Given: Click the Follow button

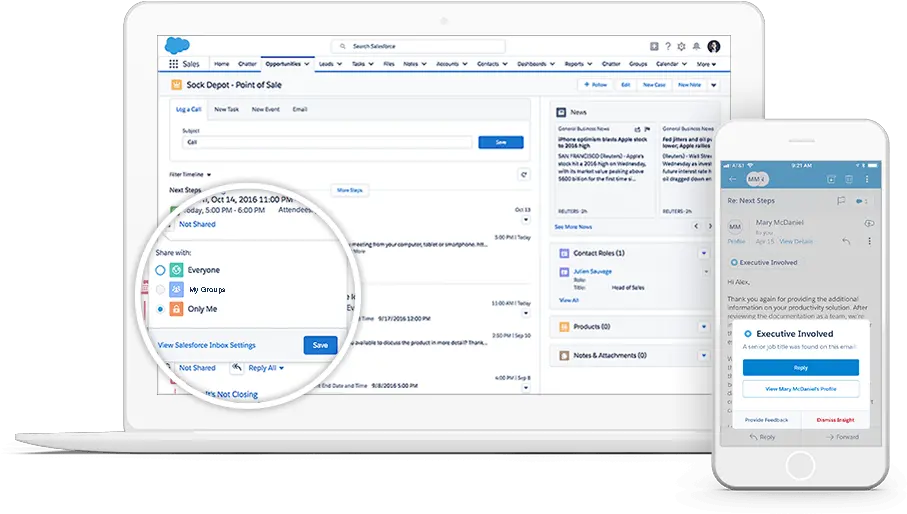Looking at the screenshot, I should pyautogui.click(x=595, y=85).
